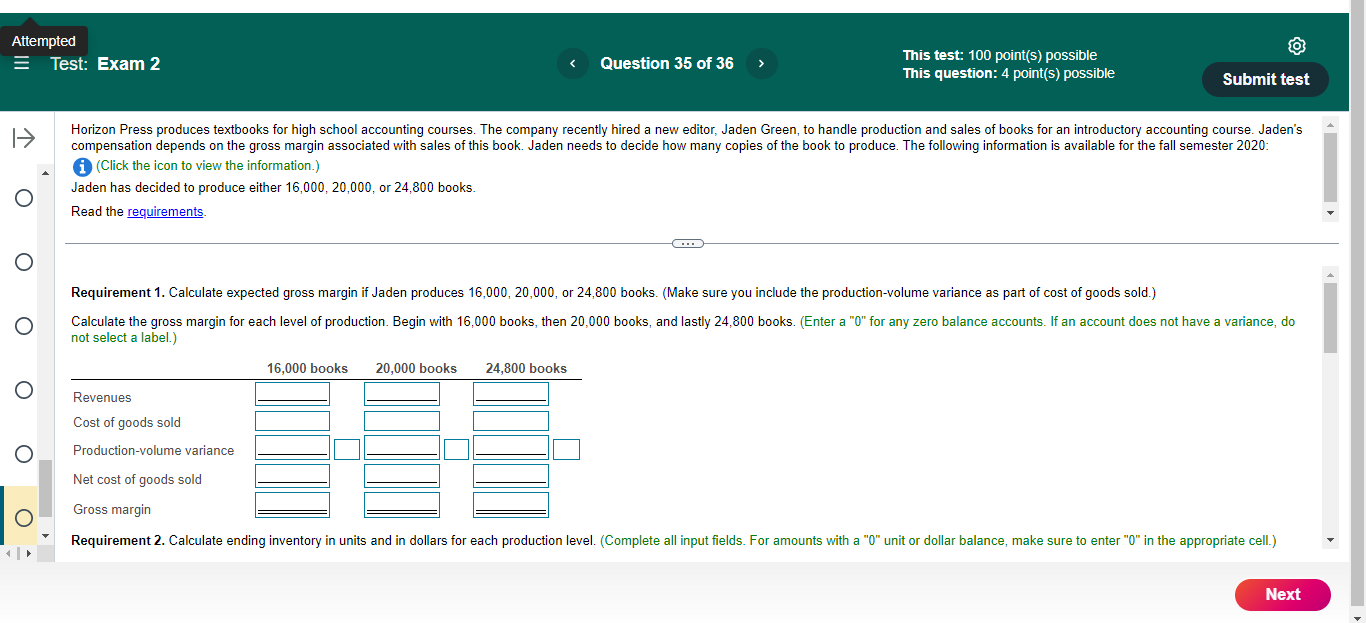Open the variance label dropdown for 20,000 books
This screenshot has width=1366, height=623.
pos(456,448)
